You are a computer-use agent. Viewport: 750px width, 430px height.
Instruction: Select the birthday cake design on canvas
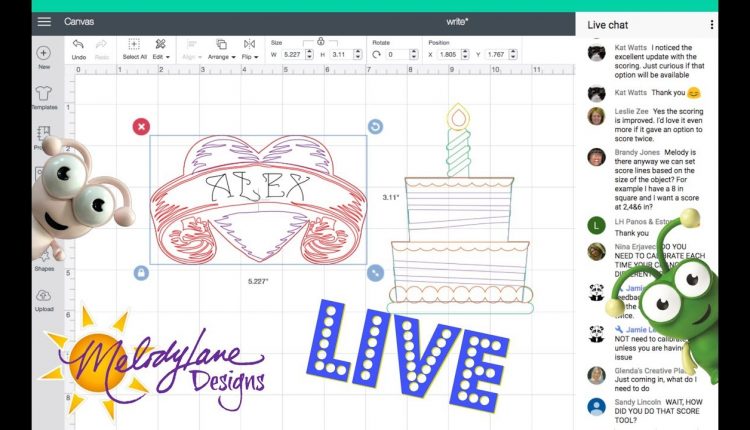tap(459, 210)
